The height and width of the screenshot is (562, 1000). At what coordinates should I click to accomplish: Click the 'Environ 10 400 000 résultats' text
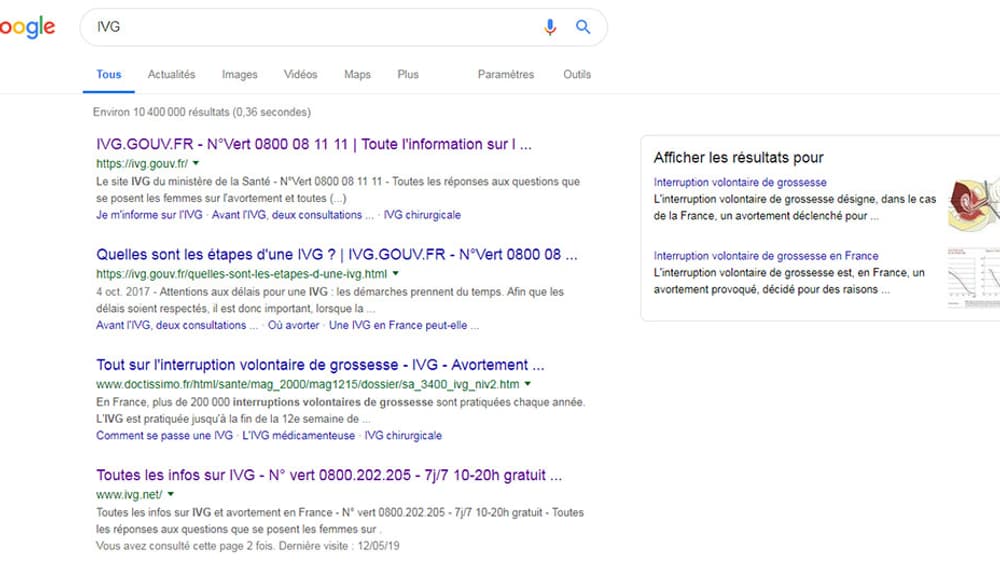202,112
